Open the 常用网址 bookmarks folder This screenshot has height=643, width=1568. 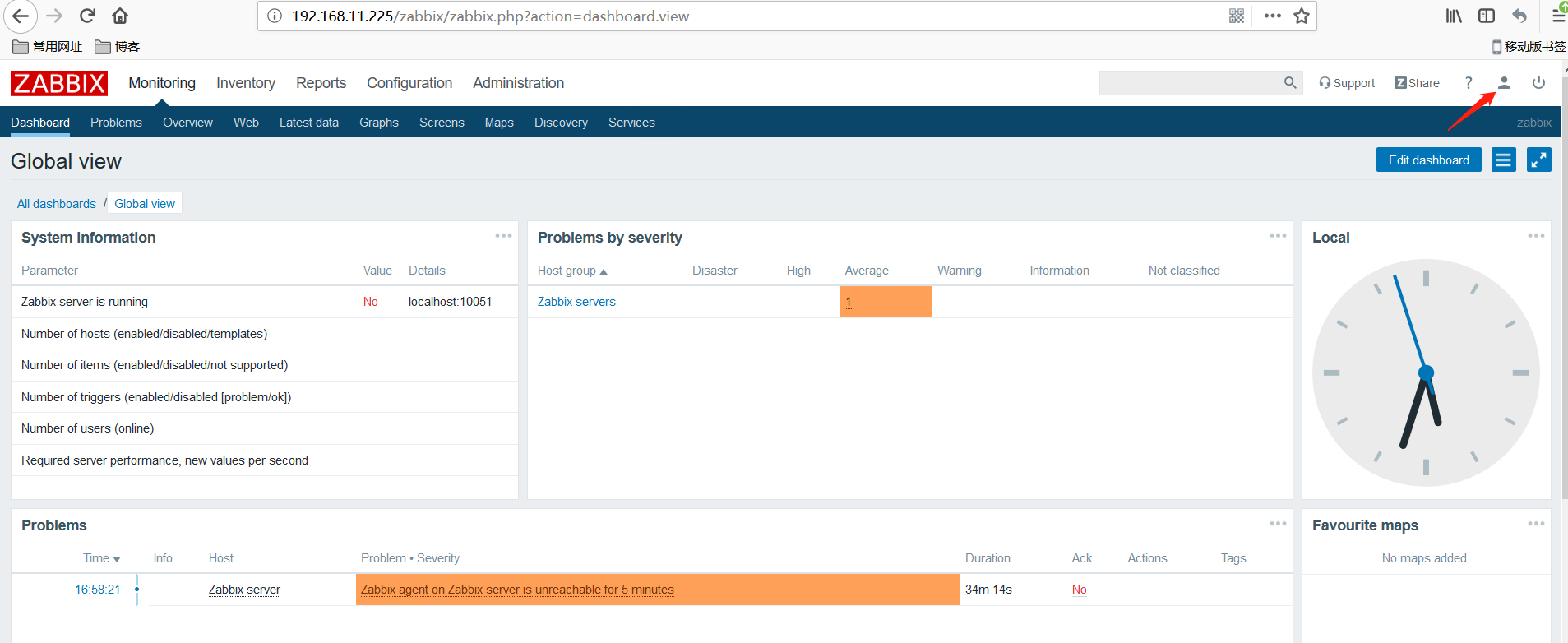pos(48,47)
